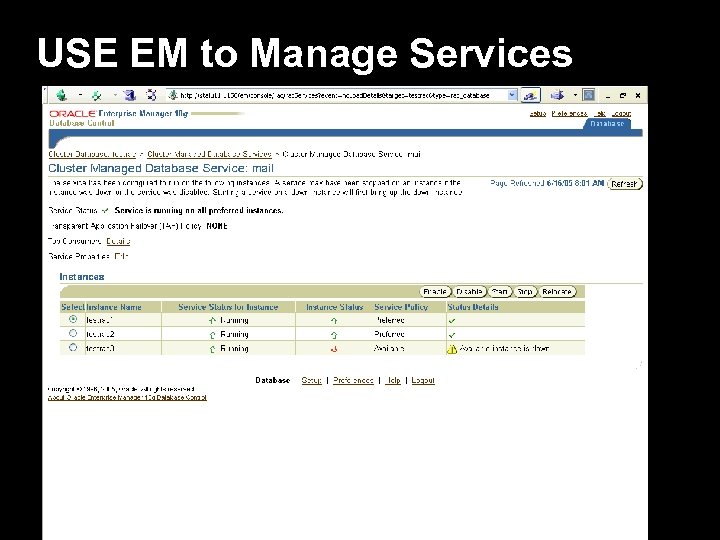Click the first row's Status Details checkmark
This screenshot has width=720, height=540.
coord(452,321)
